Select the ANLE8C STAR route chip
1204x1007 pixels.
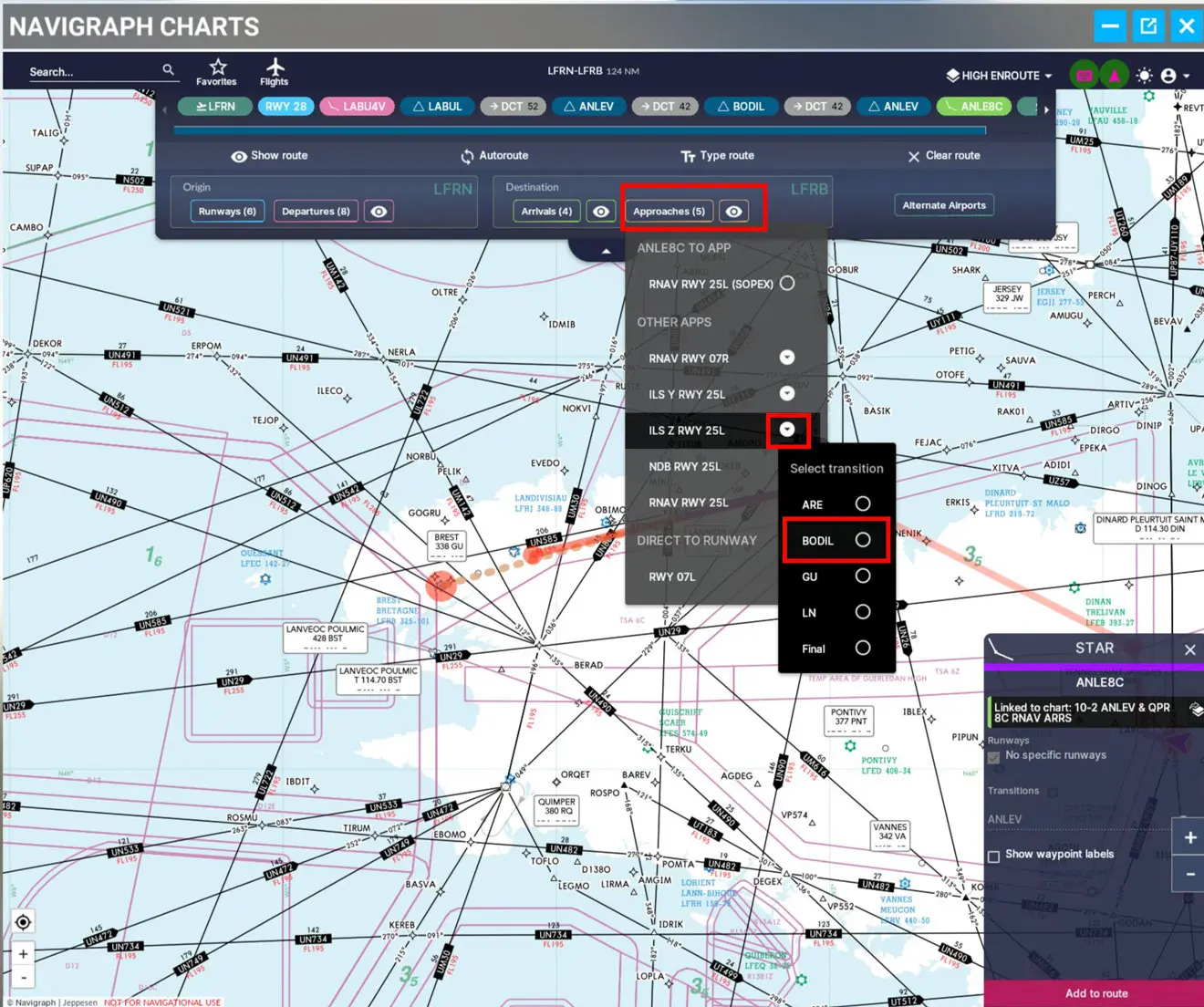pos(973,107)
